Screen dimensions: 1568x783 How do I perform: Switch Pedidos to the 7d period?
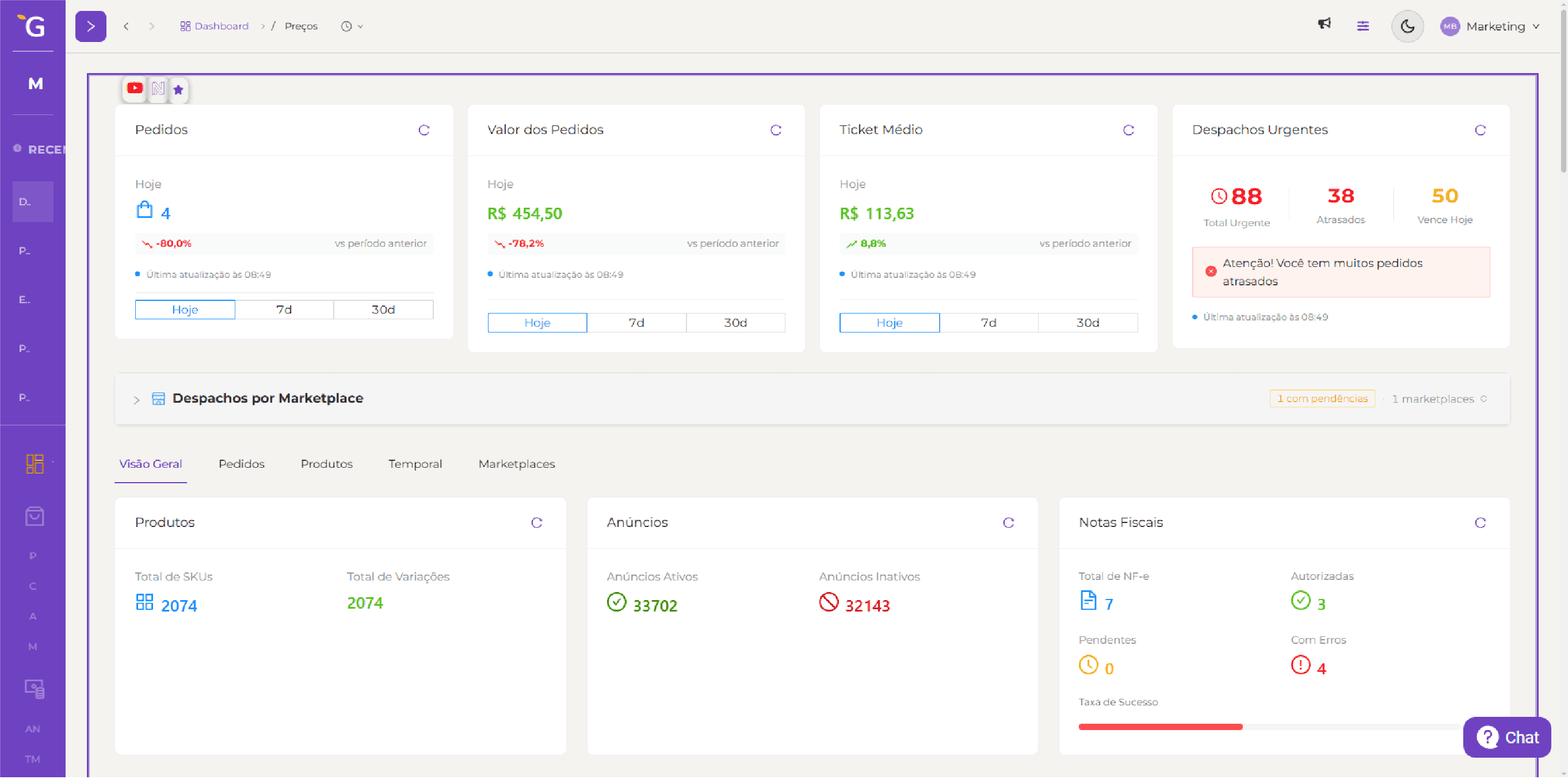click(x=284, y=309)
